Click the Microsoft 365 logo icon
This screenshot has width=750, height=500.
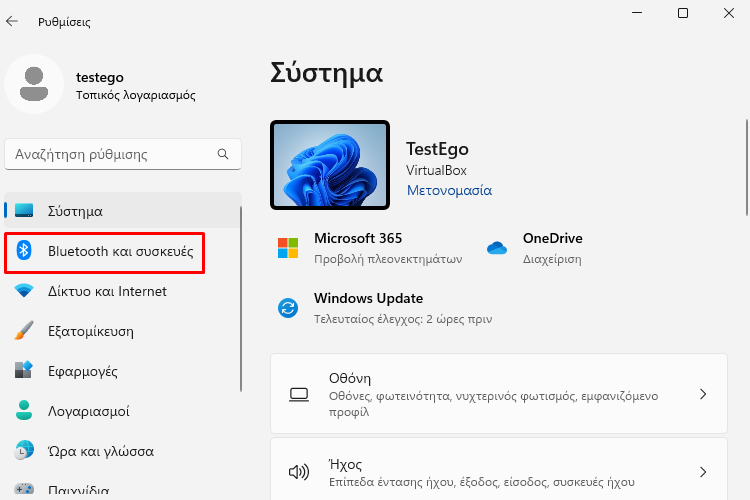(x=288, y=248)
